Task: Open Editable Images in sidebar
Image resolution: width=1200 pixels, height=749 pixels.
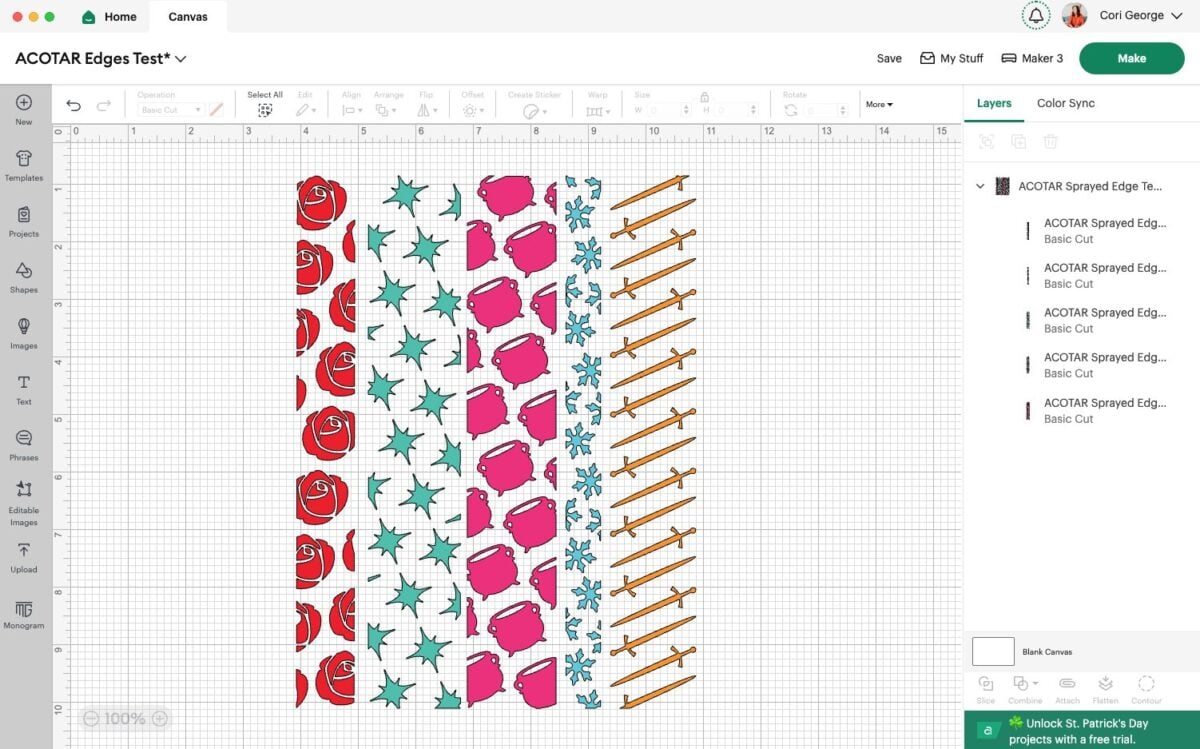Action: 24,502
